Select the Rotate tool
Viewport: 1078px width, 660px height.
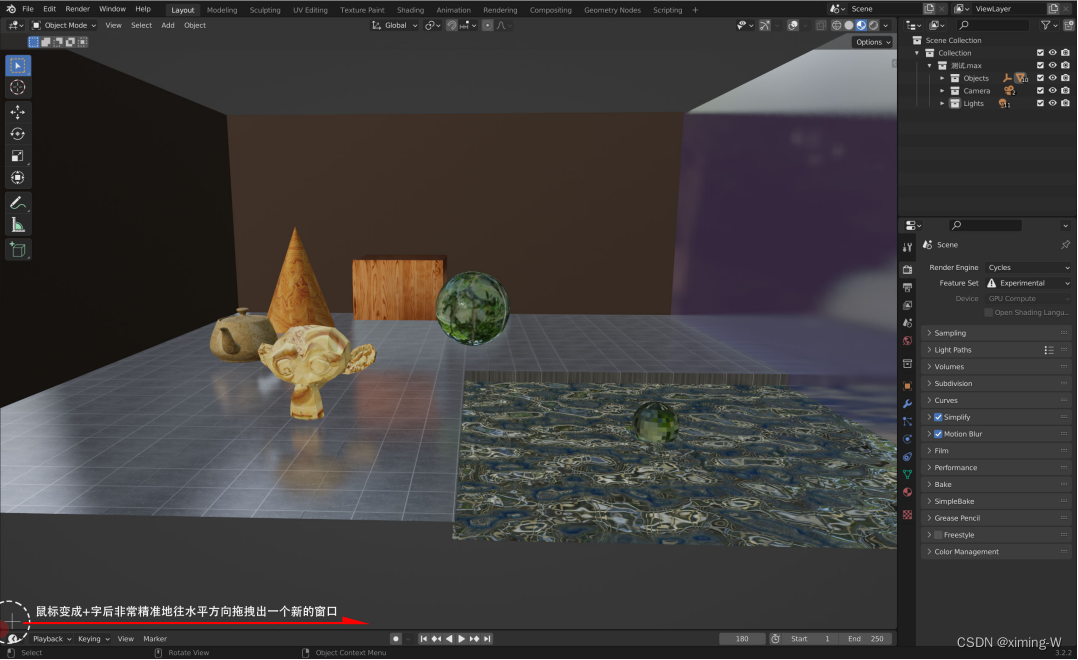tap(18, 134)
